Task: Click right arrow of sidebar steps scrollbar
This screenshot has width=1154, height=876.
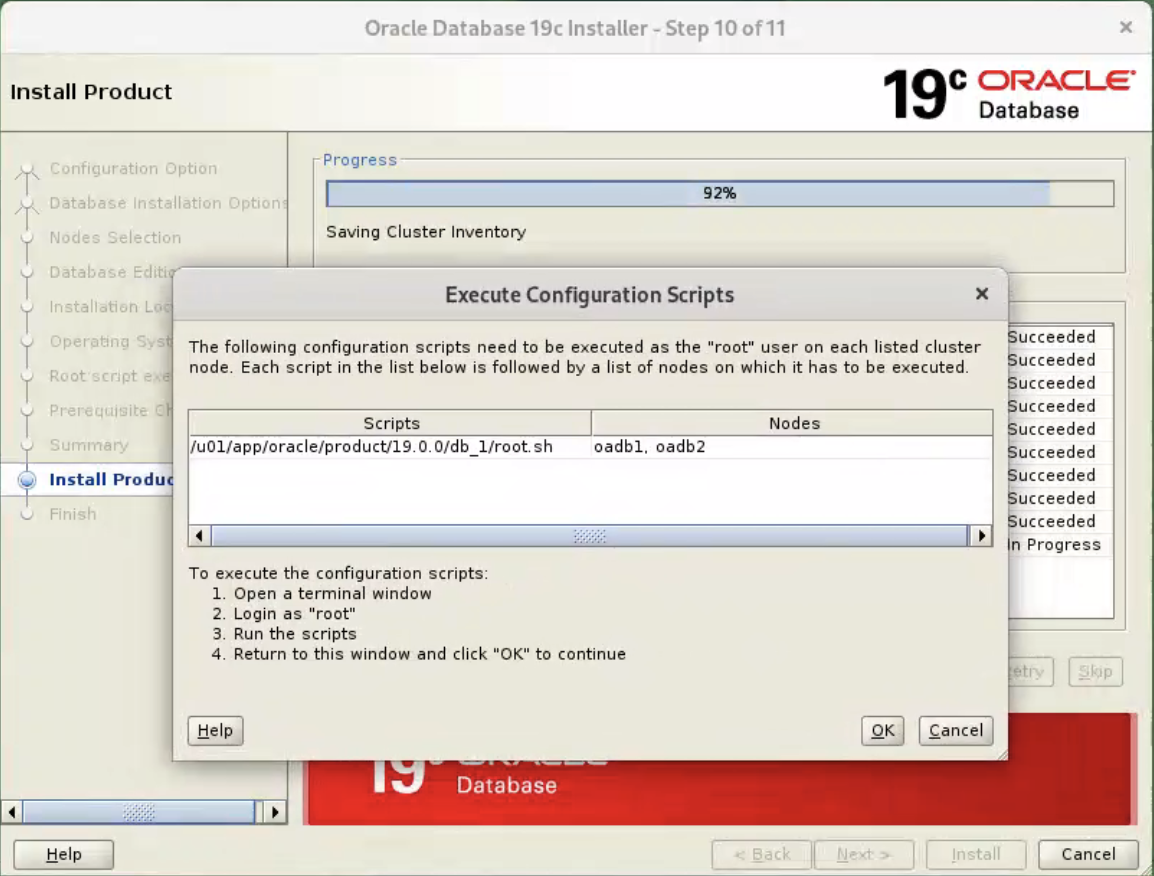Action: [x=275, y=812]
